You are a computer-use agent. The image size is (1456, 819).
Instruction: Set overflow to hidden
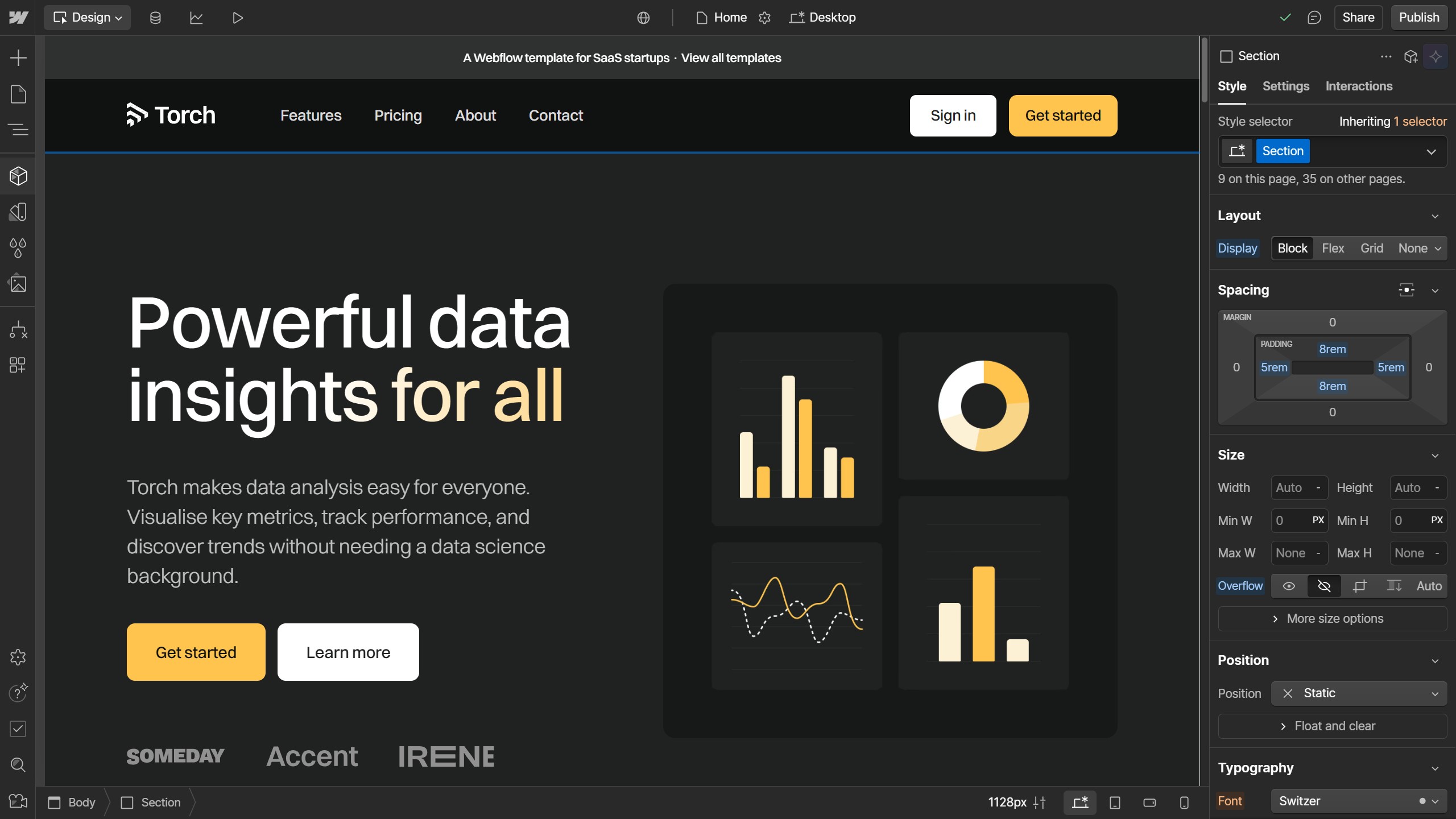[1324, 586]
